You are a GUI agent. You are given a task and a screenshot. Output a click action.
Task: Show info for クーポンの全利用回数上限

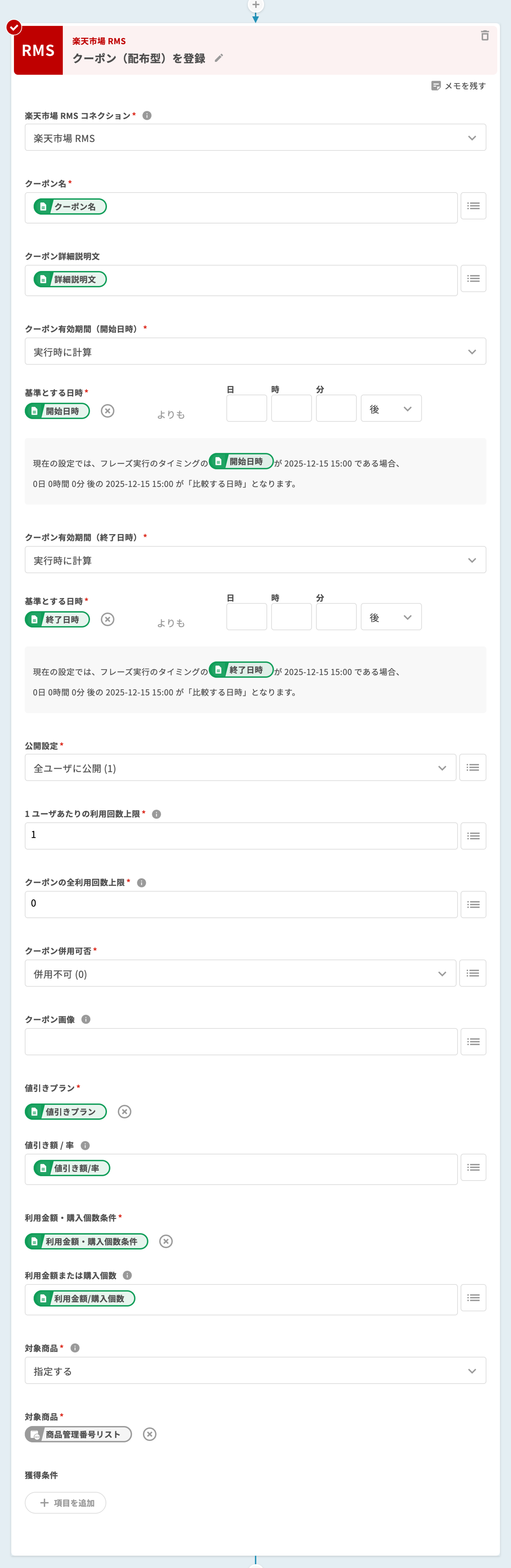pos(142,883)
